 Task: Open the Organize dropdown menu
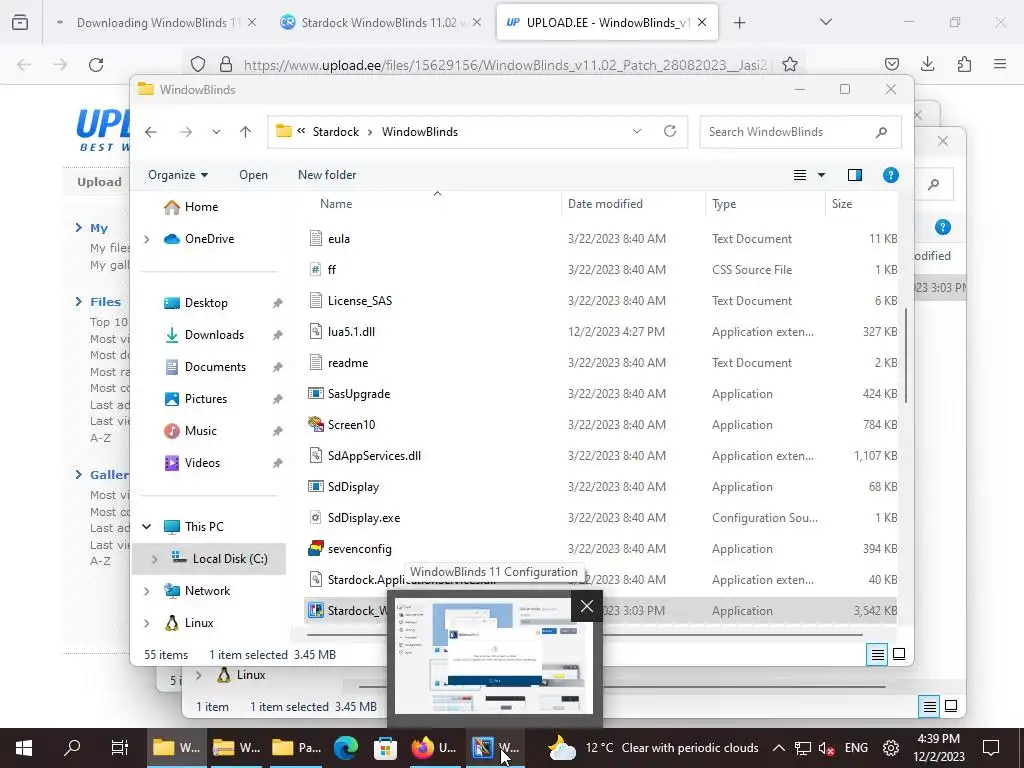178,175
